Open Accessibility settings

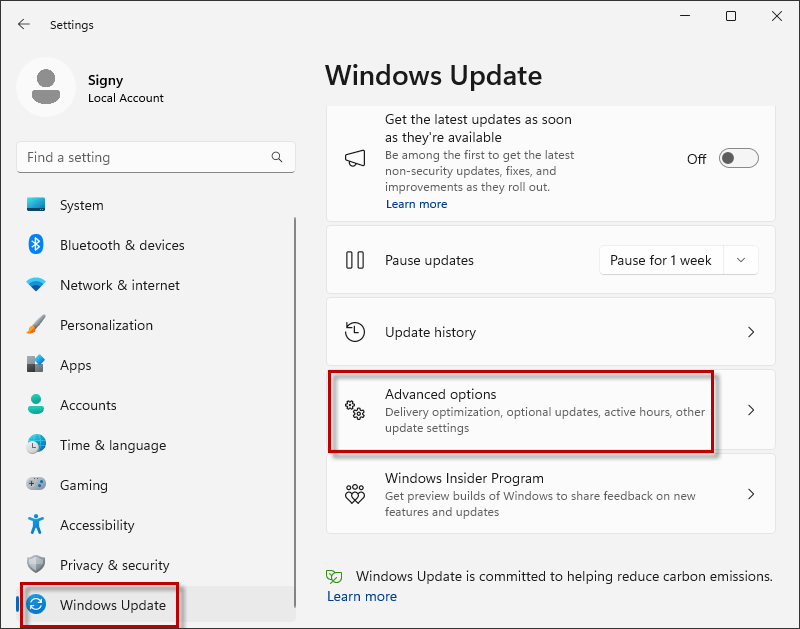156,524
